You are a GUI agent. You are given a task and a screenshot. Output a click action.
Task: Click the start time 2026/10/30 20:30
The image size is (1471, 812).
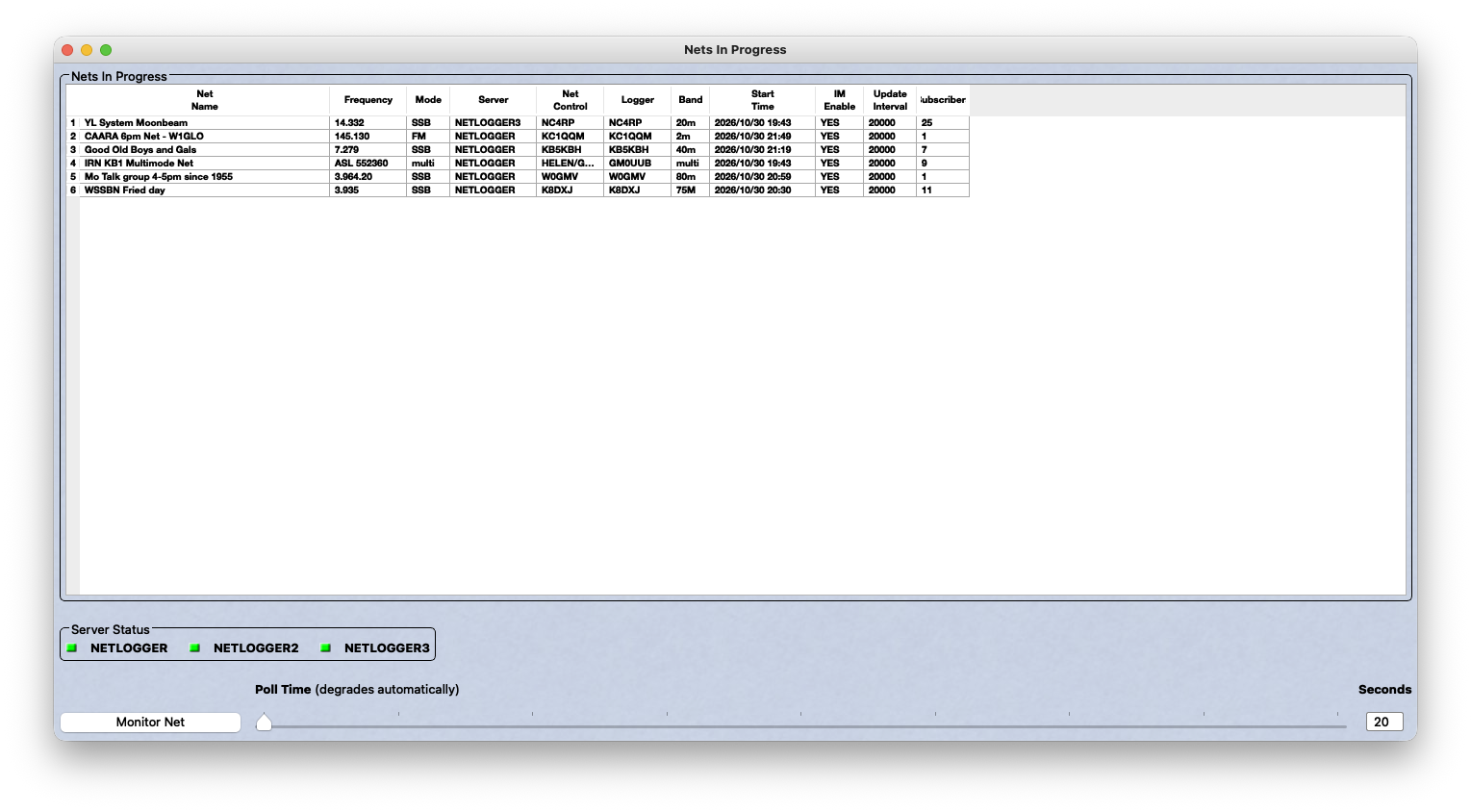(x=763, y=190)
